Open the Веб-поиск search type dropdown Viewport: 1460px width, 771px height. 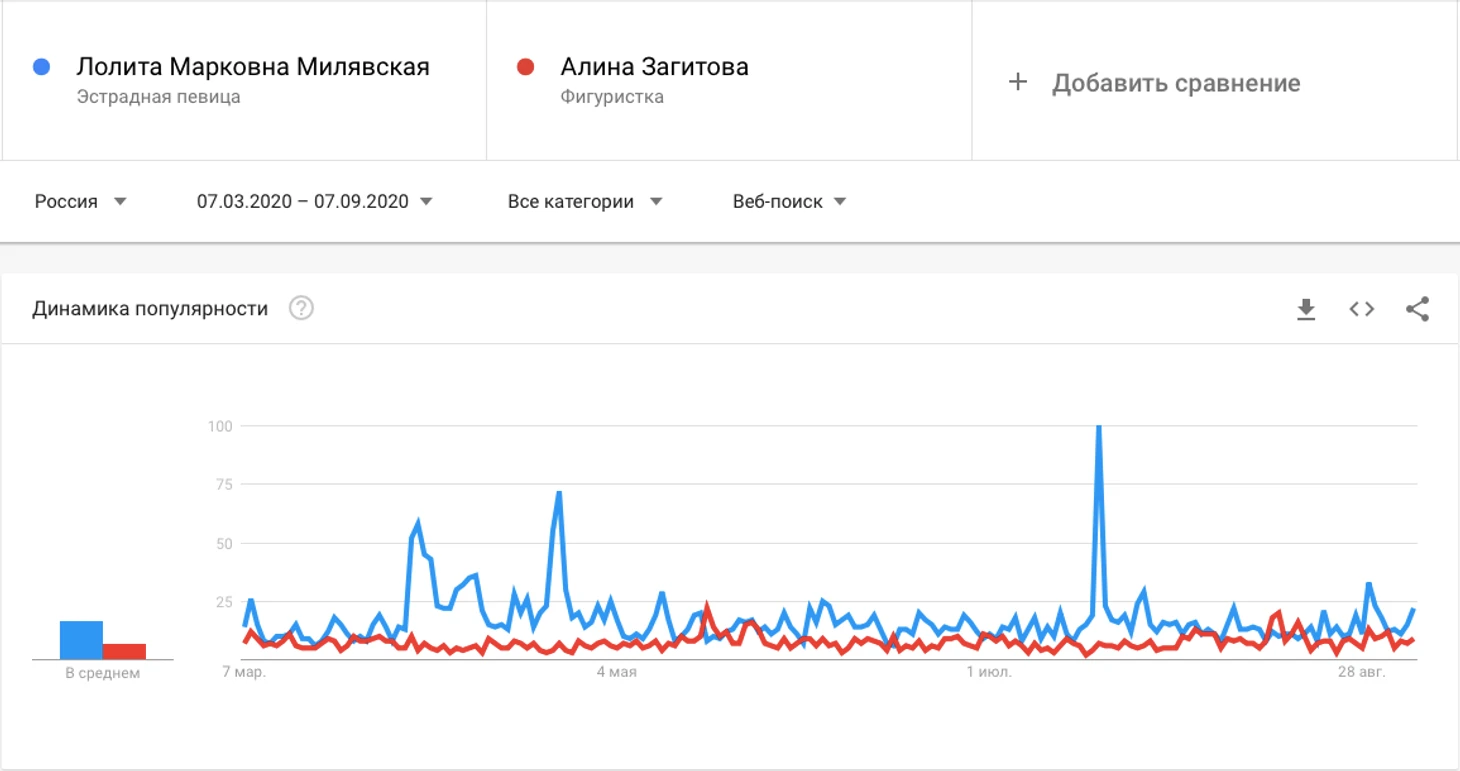click(790, 201)
